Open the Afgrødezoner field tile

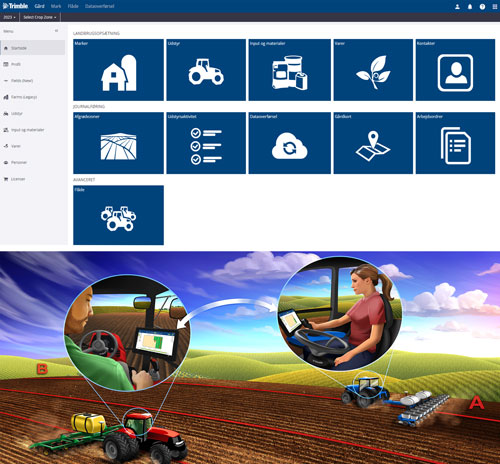click(118, 143)
